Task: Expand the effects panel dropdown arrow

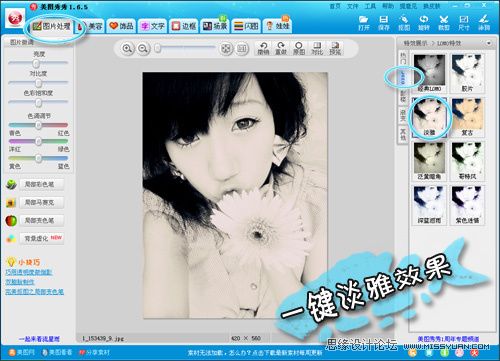Action: (x=488, y=43)
